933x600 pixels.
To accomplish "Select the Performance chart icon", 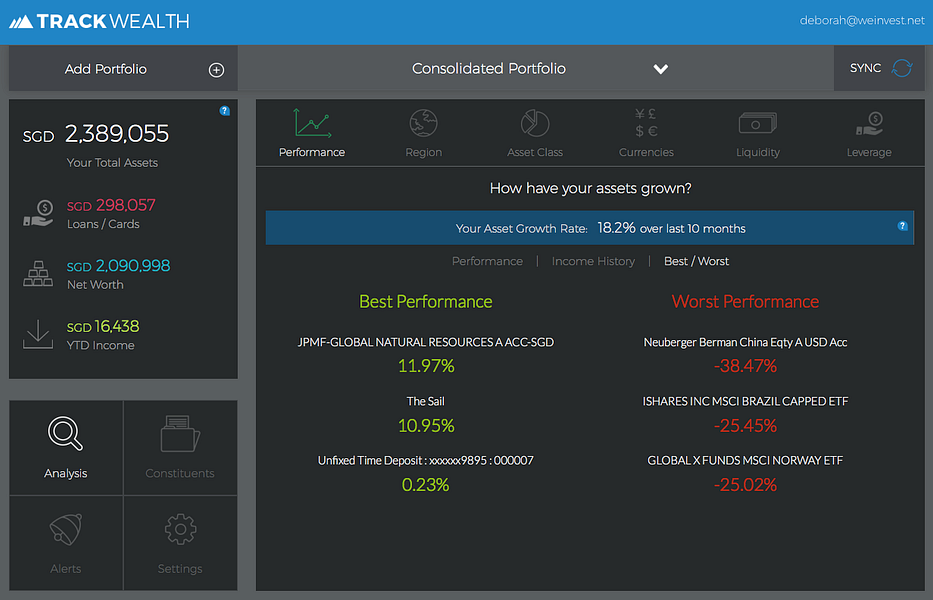I will pos(312,123).
